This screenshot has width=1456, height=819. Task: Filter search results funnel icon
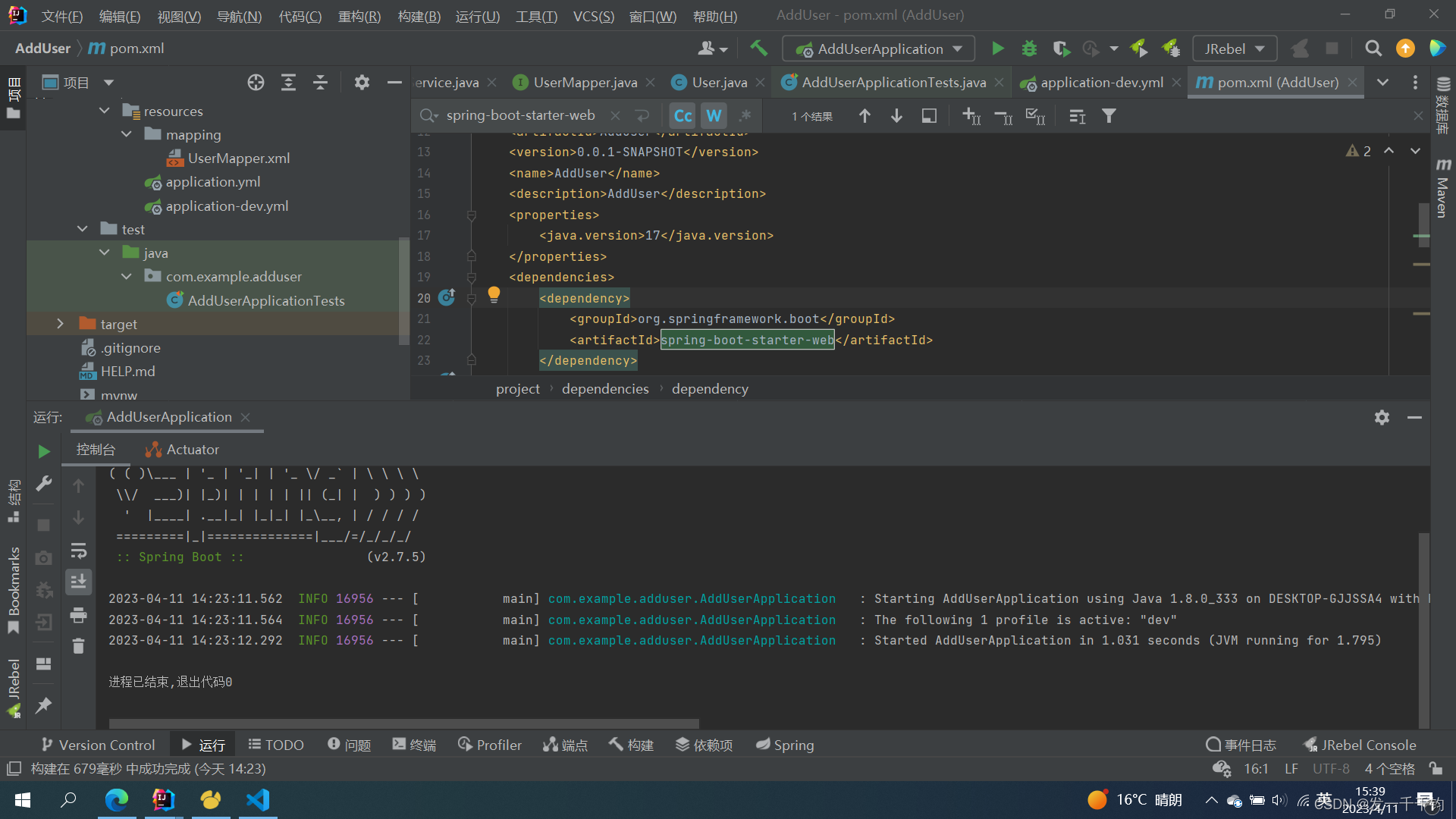[x=1109, y=116]
